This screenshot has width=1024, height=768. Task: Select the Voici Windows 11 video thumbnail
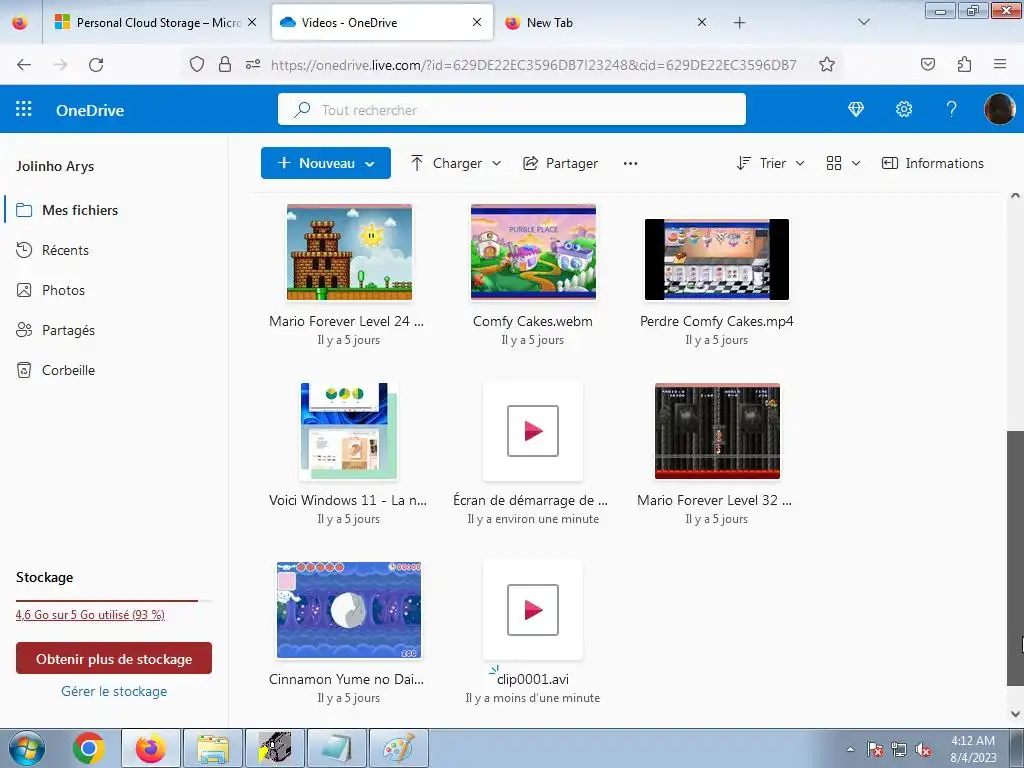[349, 431]
